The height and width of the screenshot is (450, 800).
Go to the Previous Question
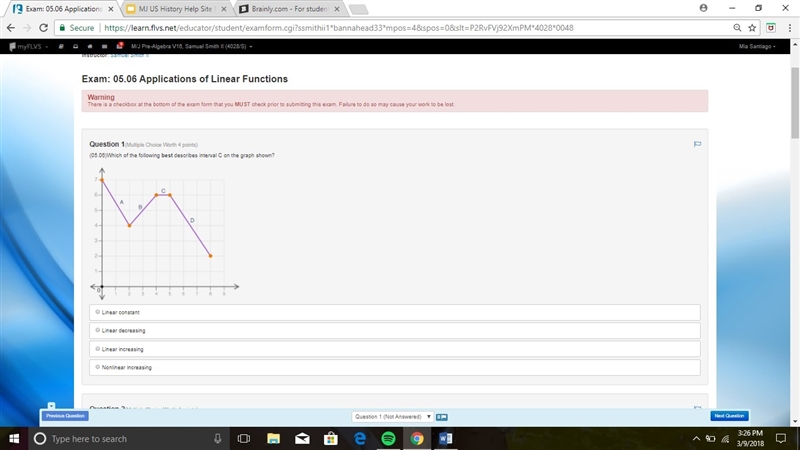[x=65, y=416]
